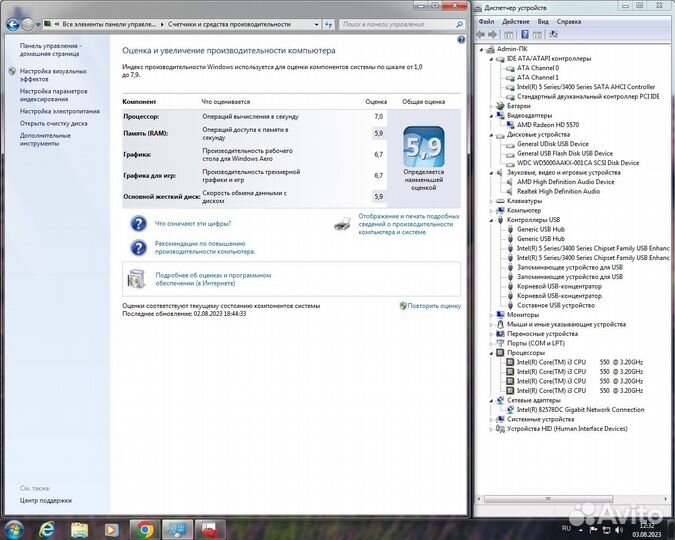Image resolution: width=675 pixels, height=540 pixels.
Task: Click refresh button beside the address bar
Action: coord(328,25)
